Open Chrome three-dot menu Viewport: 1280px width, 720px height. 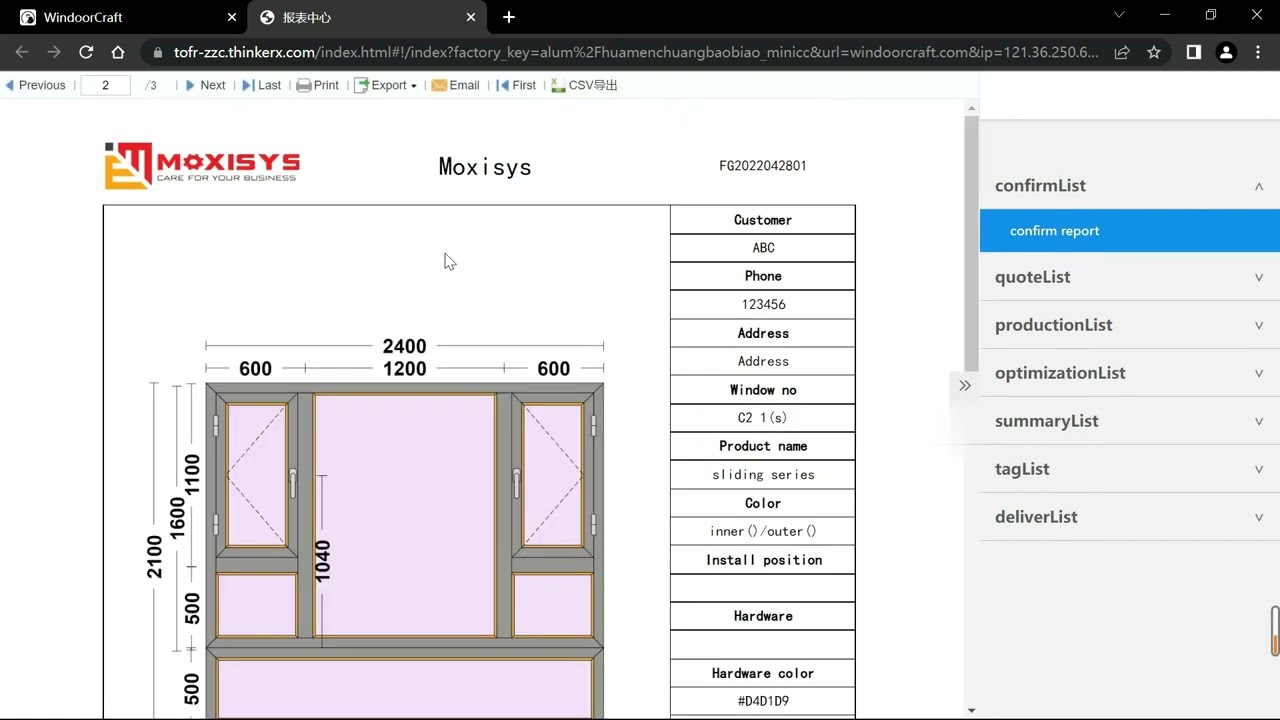[1258, 52]
